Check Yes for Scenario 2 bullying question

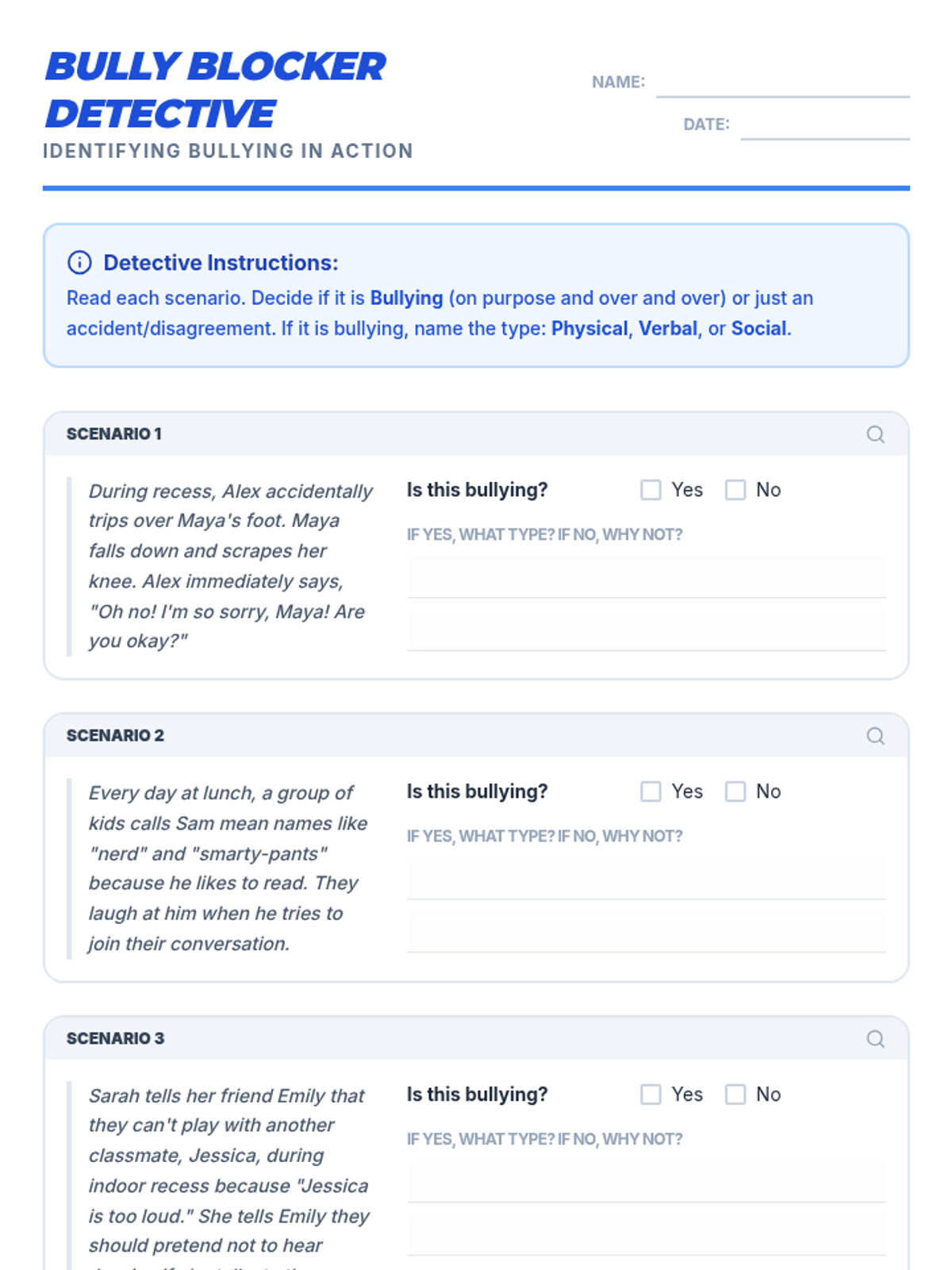pyautogui.click(x=651, y=791)
